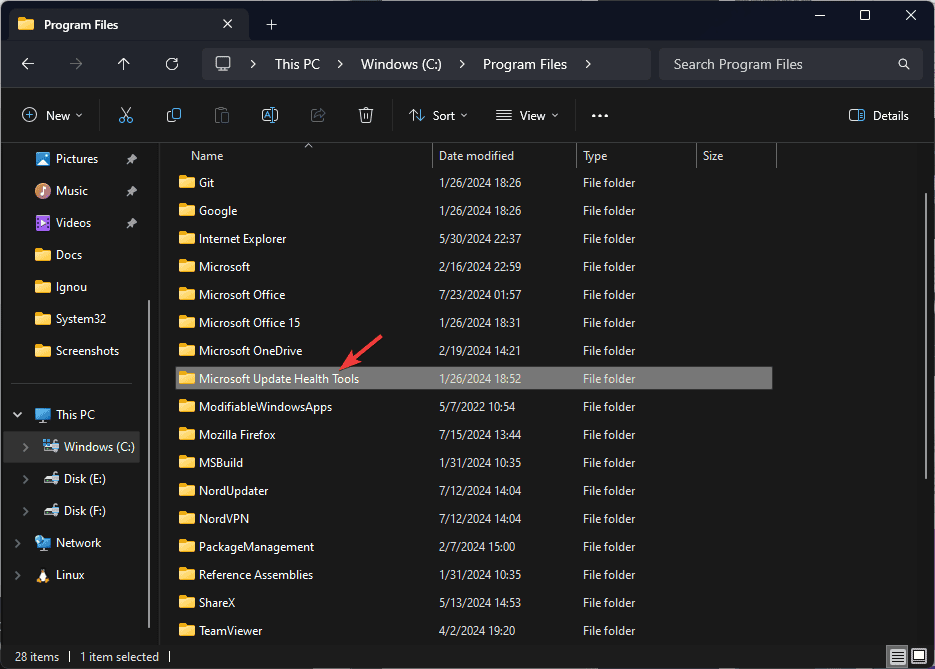The width and height of the screenshot is (935, 669).
Task: Expand chevron after Program Files breadcrumb
Action: (588, 64)
